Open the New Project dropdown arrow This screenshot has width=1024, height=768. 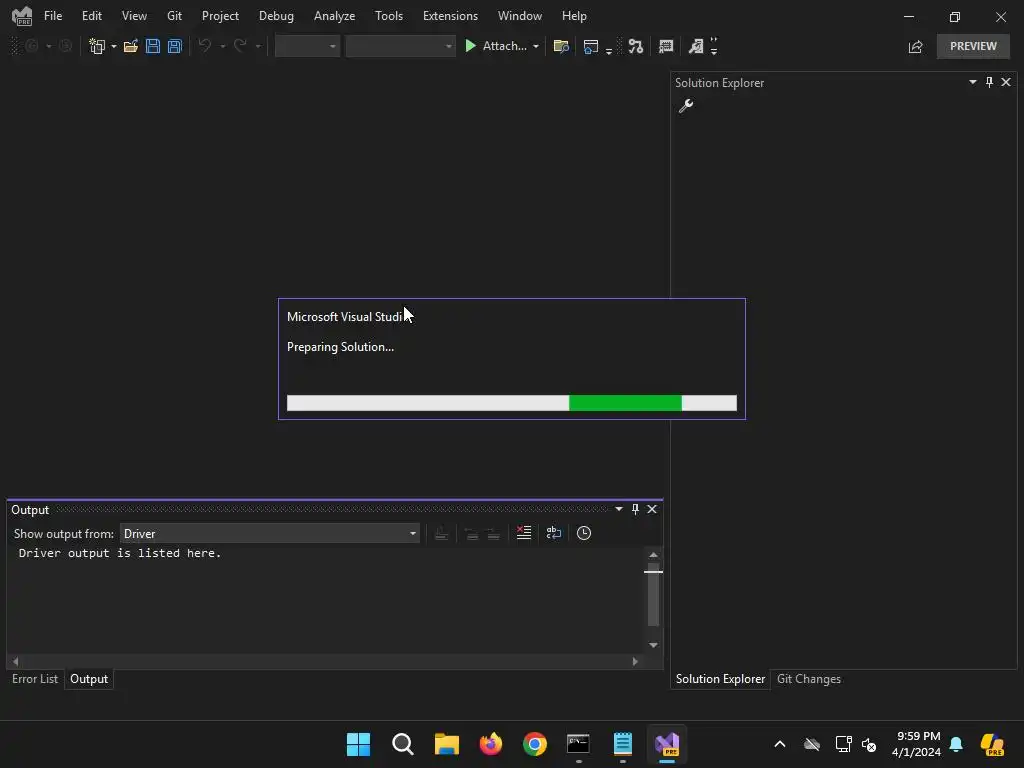[x=114, y=46]
